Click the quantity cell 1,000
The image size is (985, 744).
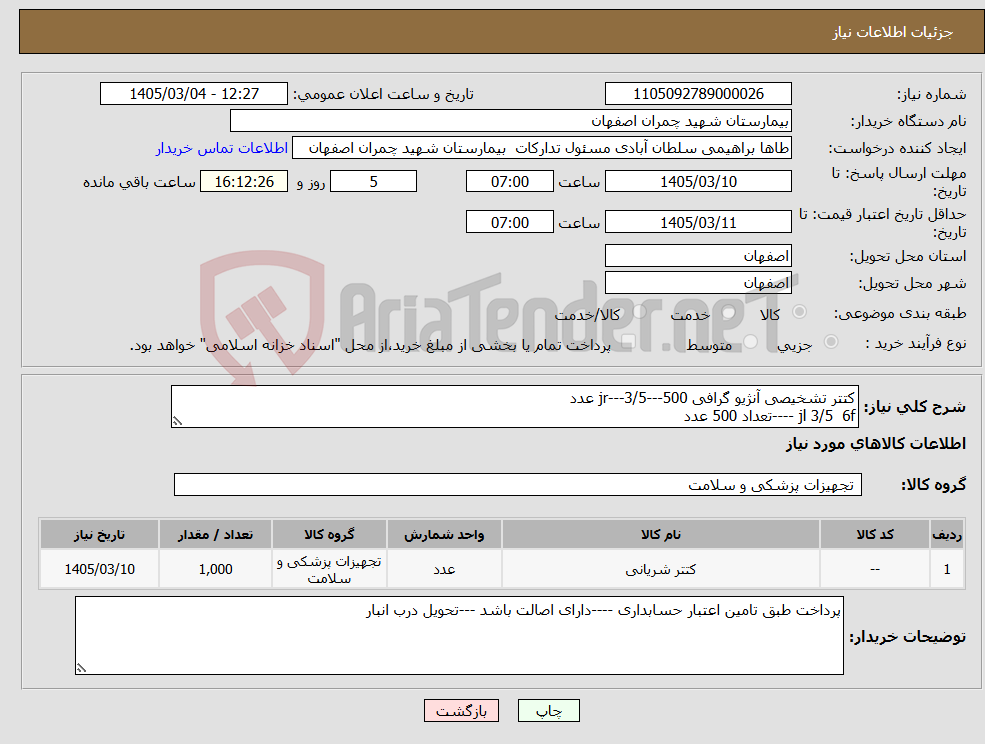coord(215,569)
